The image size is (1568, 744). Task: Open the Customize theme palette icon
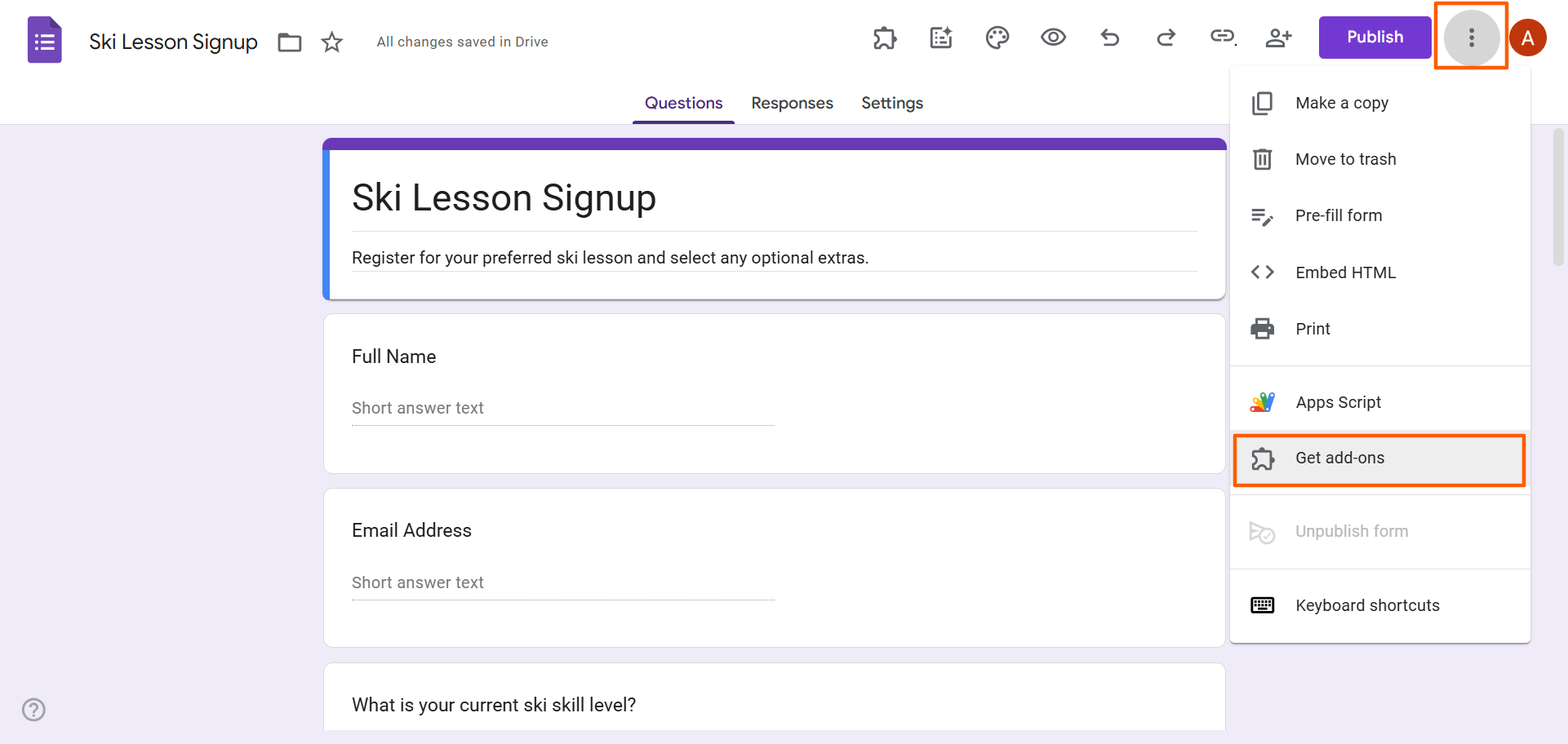[997, 38]
